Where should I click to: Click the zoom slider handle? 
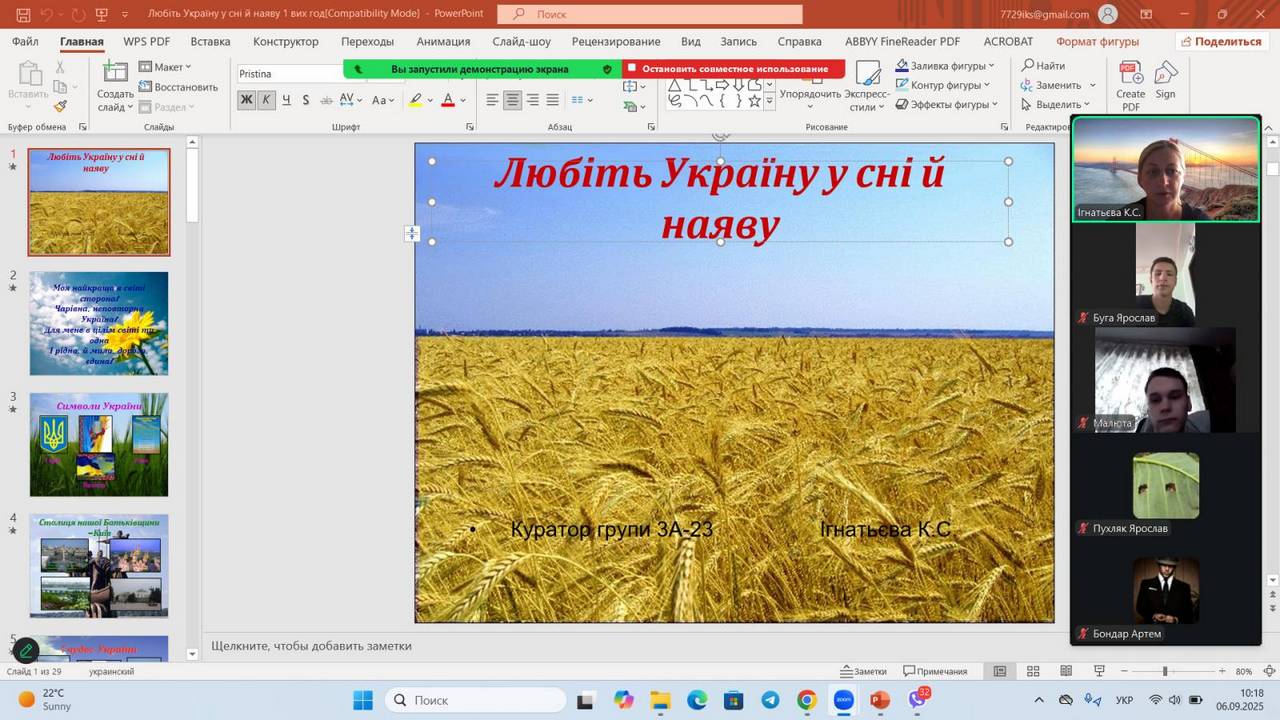pyautogui.click(x=1164, y=671)
